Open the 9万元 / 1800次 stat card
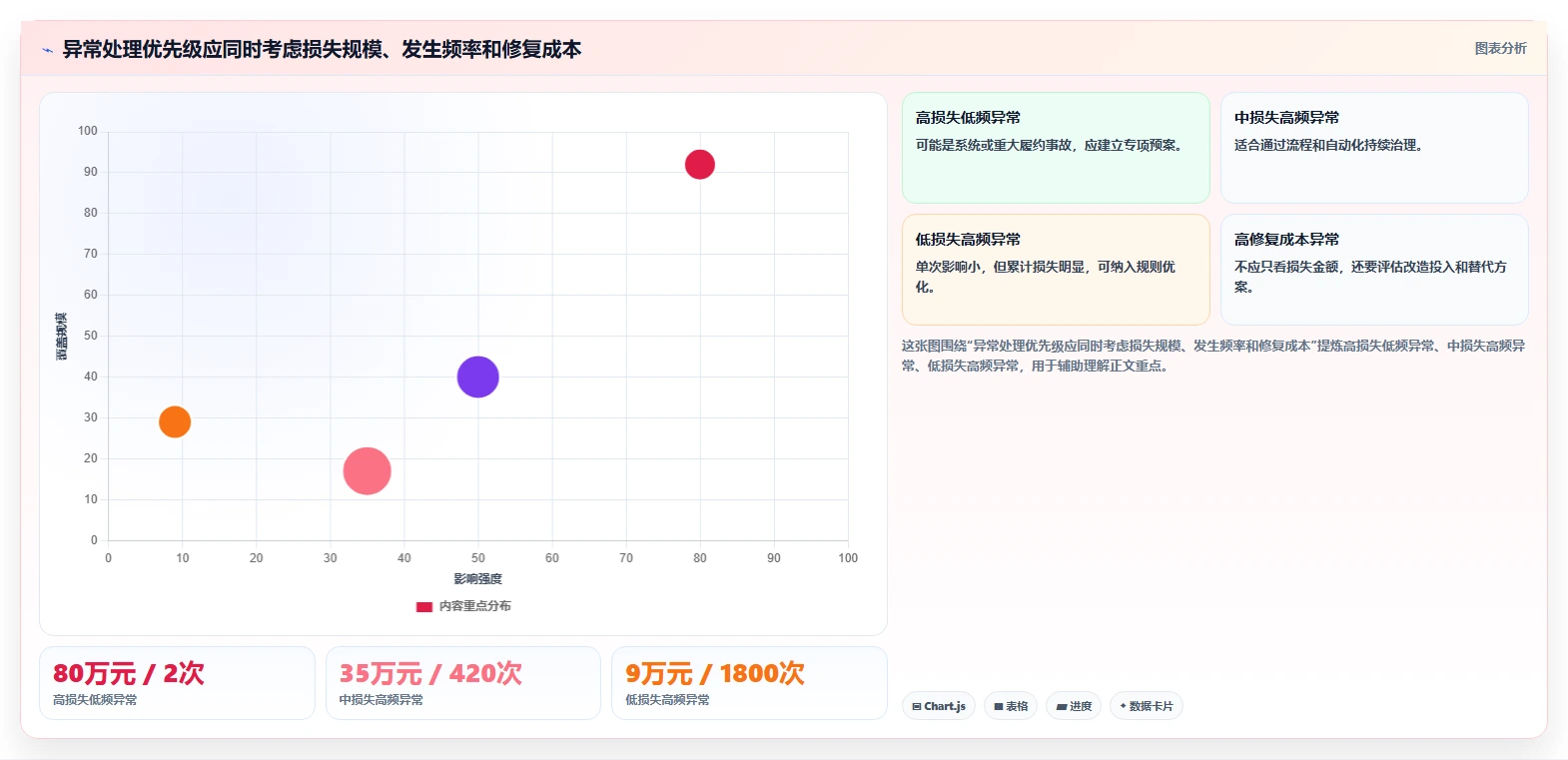Screen dimensions: 1568x760 pos(749,683)
